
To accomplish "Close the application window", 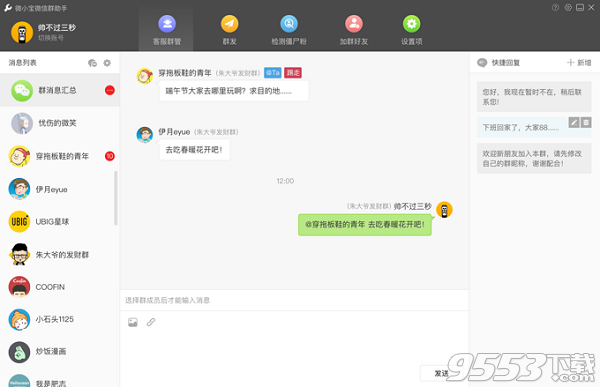I will tap(592, 7).
